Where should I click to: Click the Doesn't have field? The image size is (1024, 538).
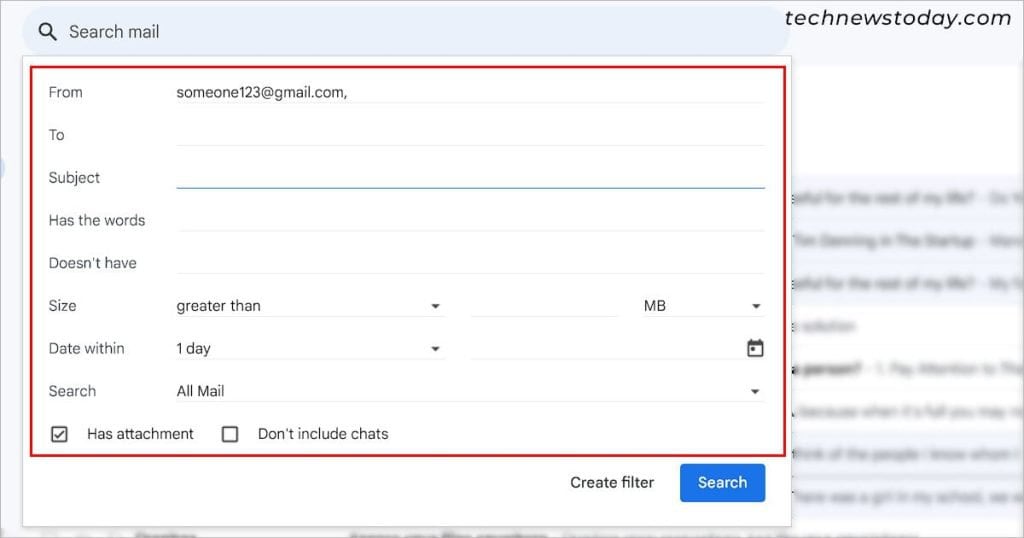tap(470, 262)
